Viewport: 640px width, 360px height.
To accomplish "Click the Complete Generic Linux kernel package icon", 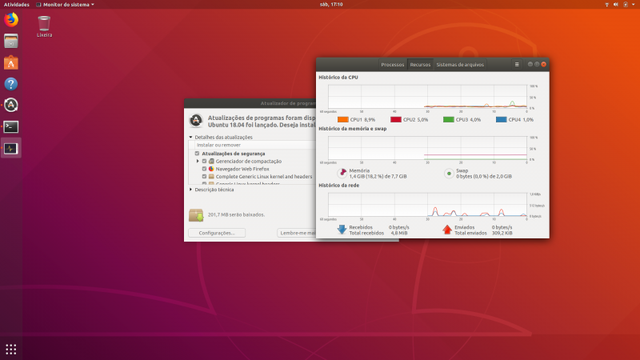I will pyautogui.click(x=211, y=176).
